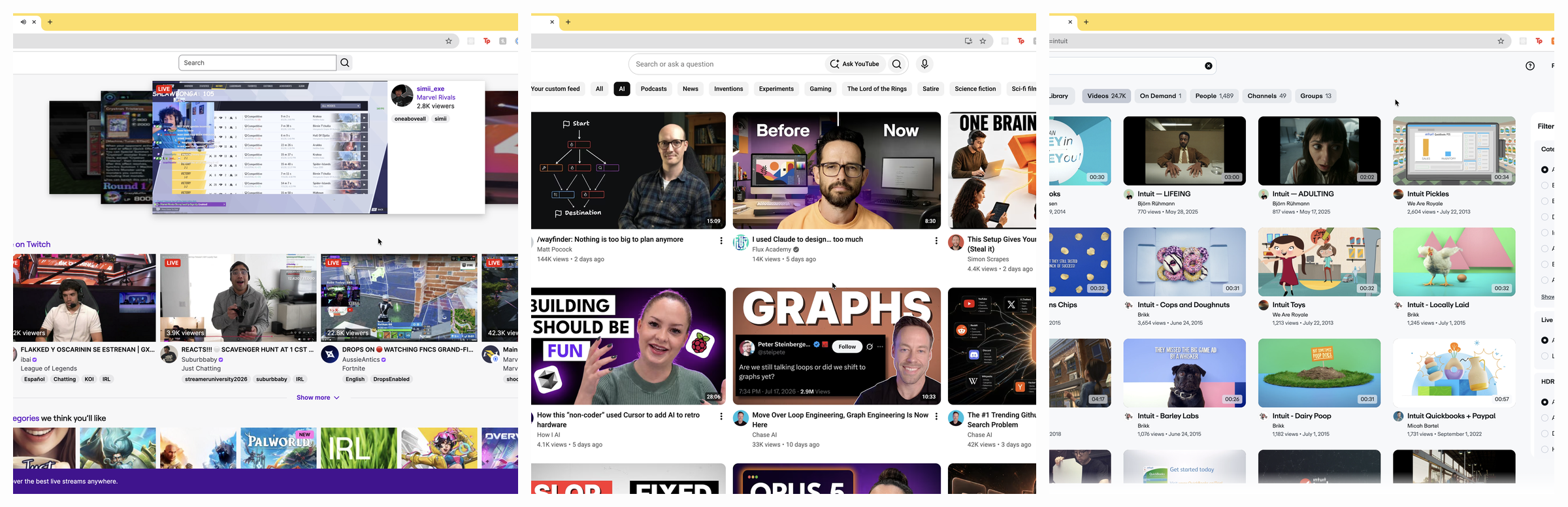The height and width of the screenshot is (507, 1568).
Task: Switch to Vimeo On Demand tab
Action: [x=1161, y=96]
